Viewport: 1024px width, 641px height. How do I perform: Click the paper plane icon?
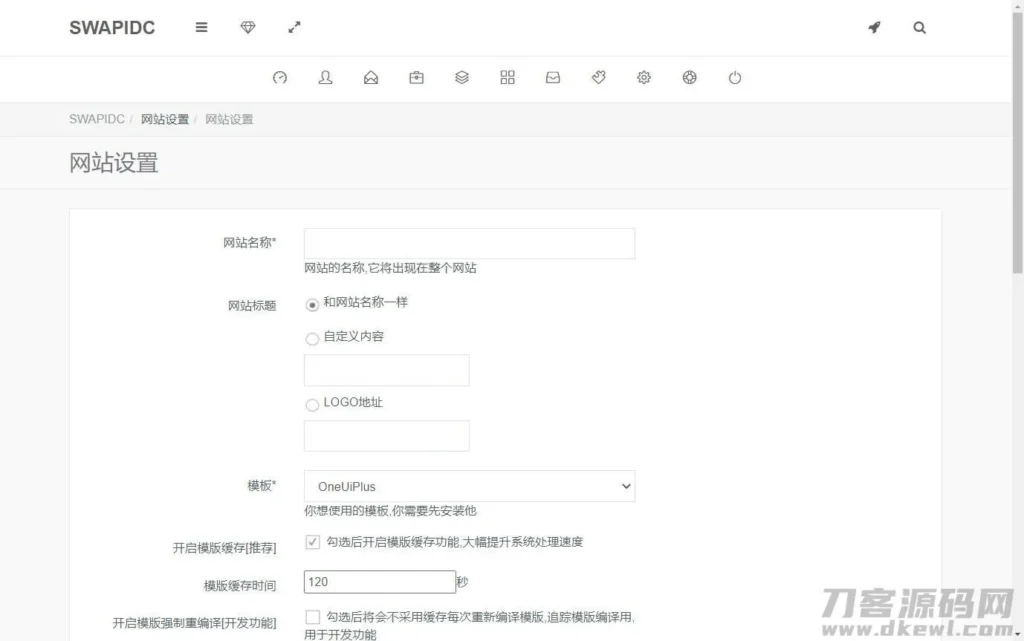coord(874,27)
